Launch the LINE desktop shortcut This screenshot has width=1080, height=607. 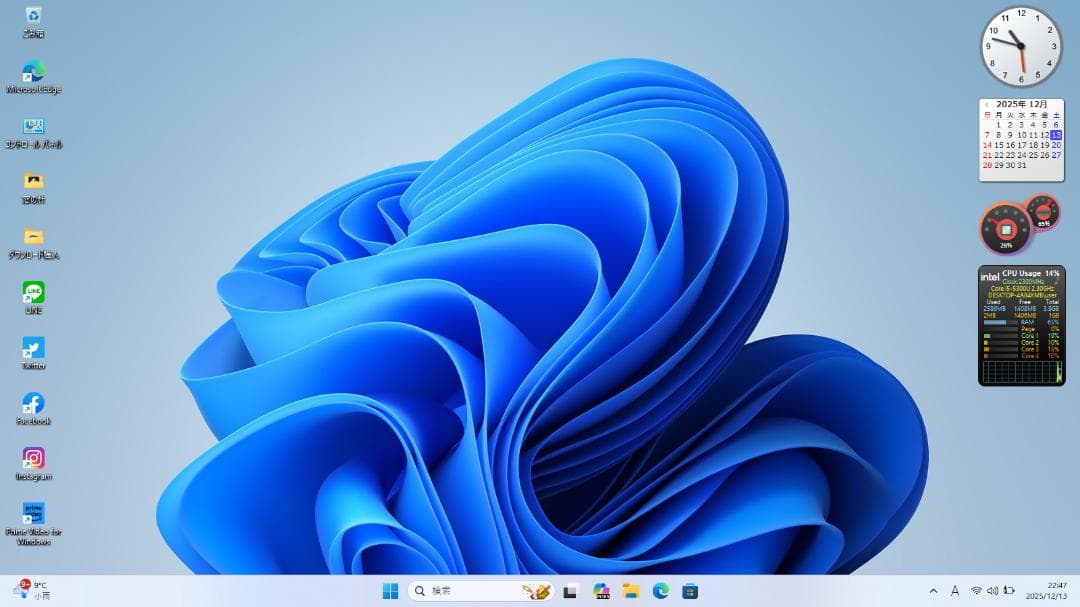(x=33, y=293)
